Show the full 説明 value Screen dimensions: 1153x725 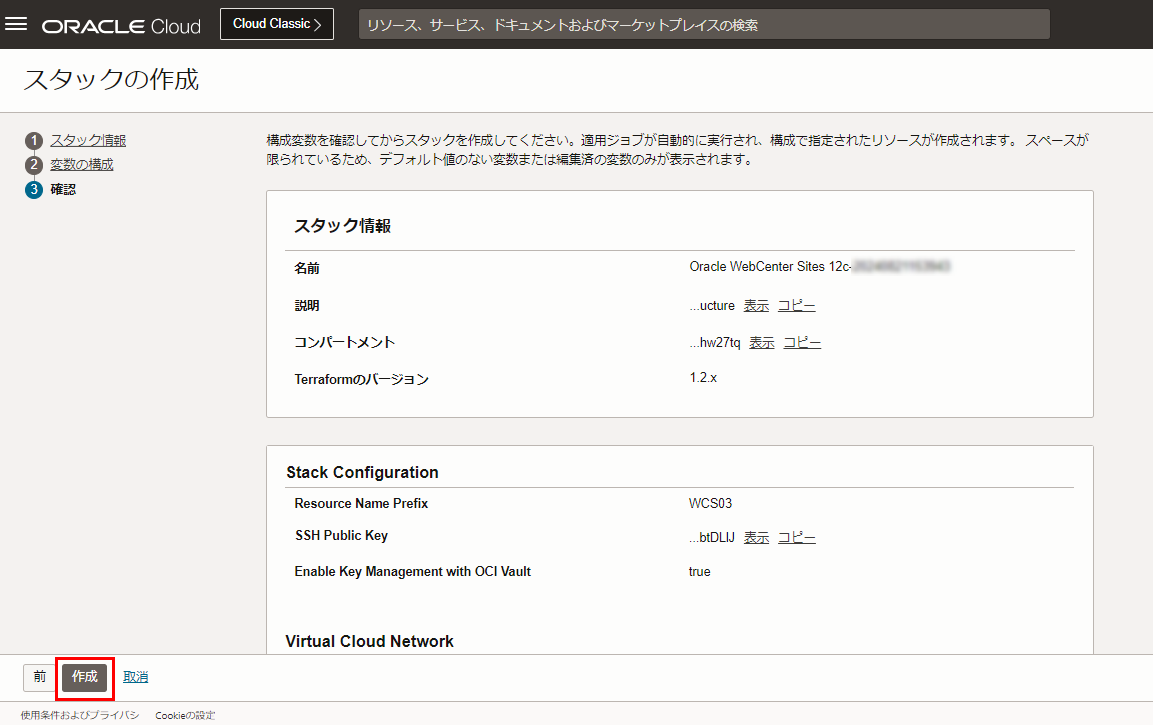[756, 306]
